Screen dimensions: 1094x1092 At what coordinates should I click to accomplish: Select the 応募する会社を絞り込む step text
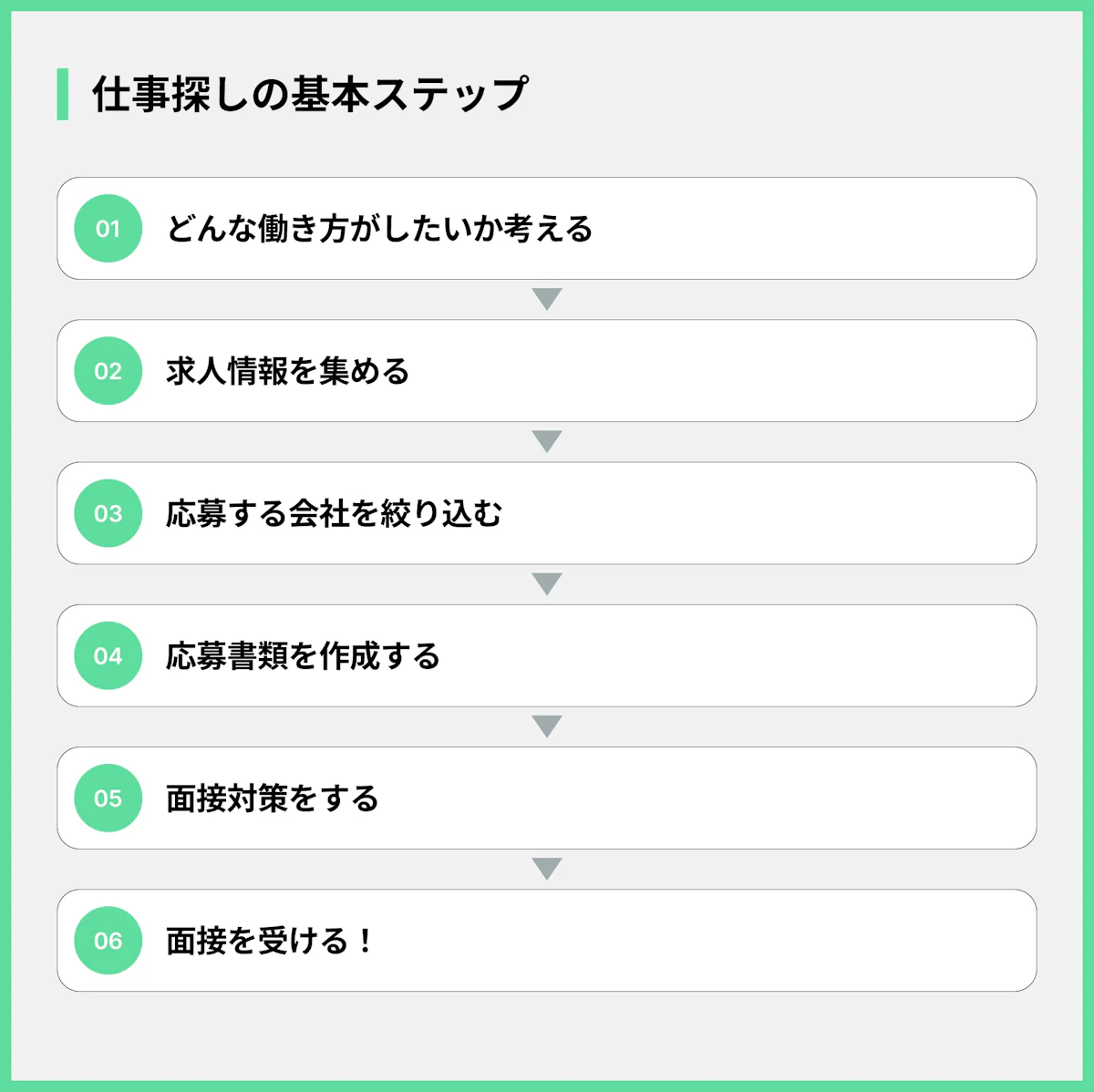334,513
